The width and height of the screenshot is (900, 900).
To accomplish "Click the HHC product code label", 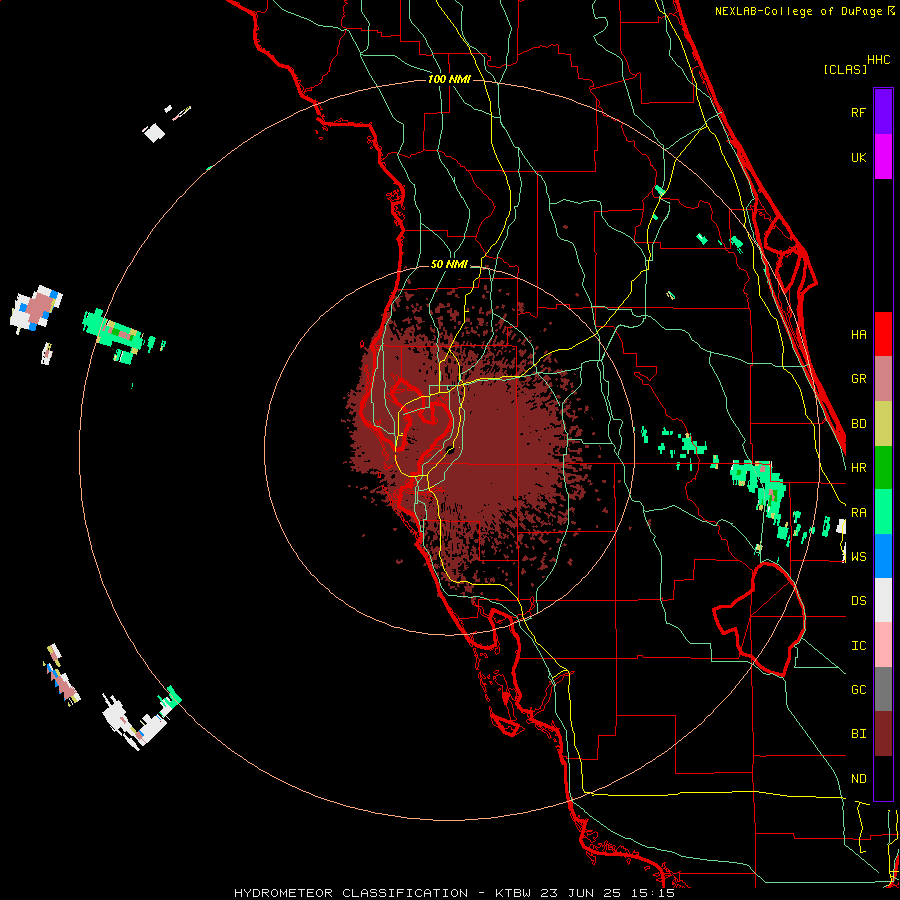I will point(879,60).
